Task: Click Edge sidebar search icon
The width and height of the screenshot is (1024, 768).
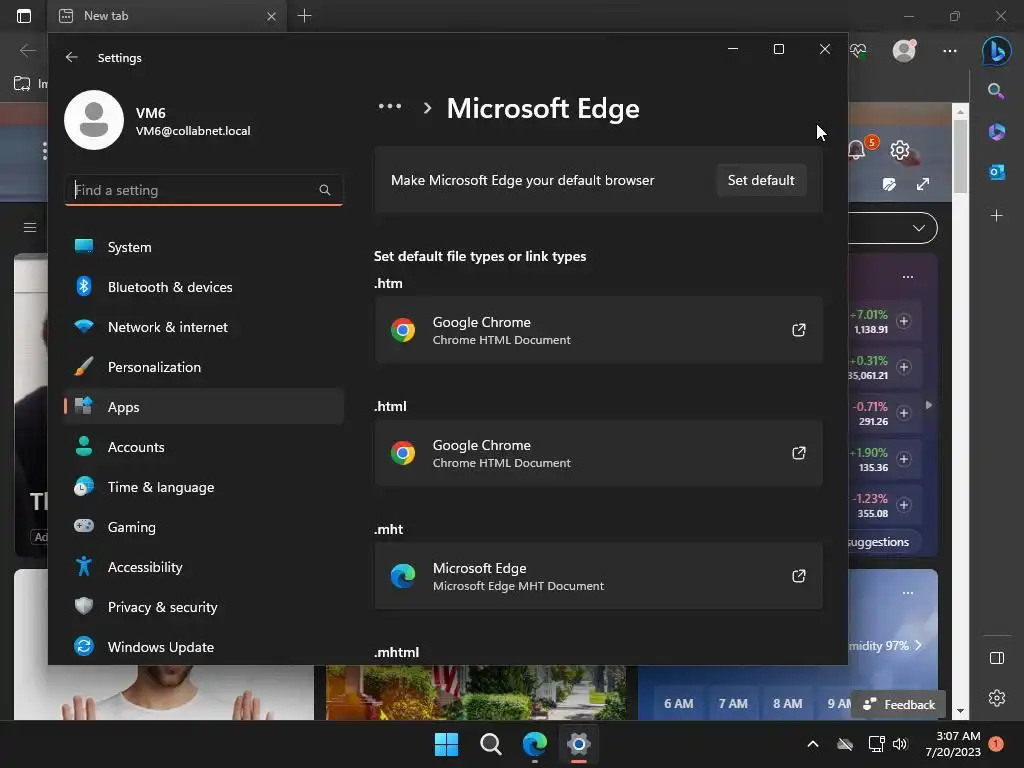Action: pos(996,91)
